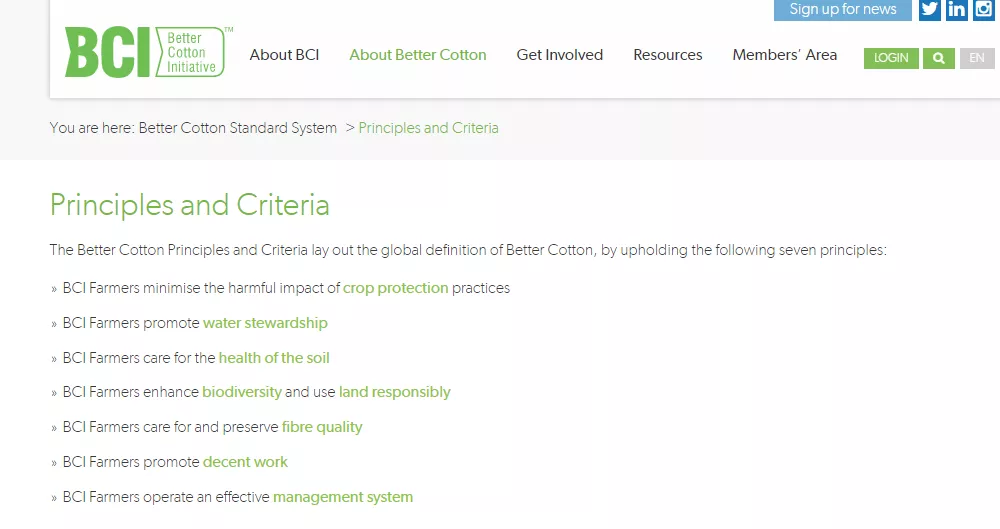Select the fibre quality link
The image size is (1000, 529).
click(322, 427)
